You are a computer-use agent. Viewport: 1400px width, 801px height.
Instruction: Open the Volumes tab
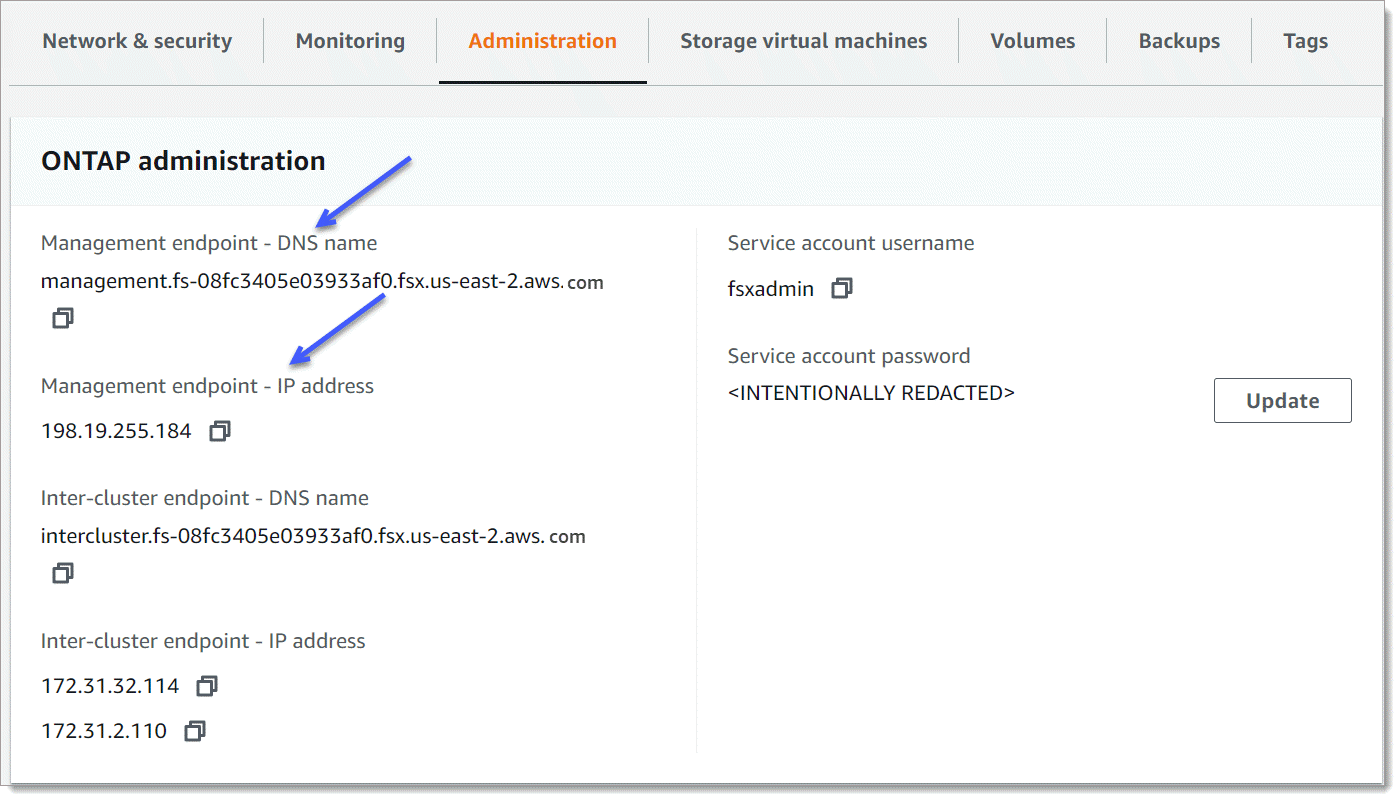tap(1032, 41)
